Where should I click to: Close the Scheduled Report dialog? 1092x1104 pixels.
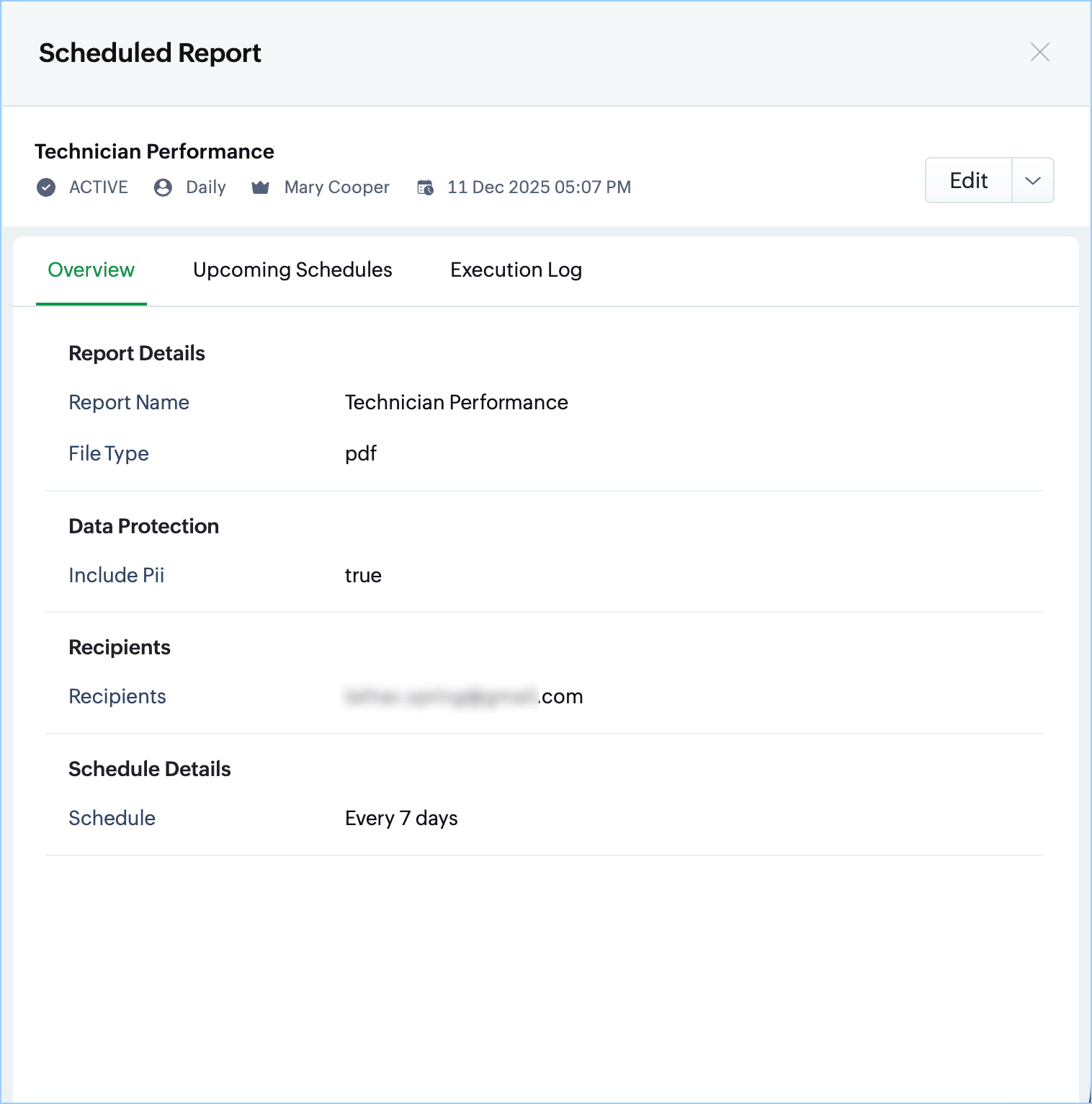[x=1039, y=52]
